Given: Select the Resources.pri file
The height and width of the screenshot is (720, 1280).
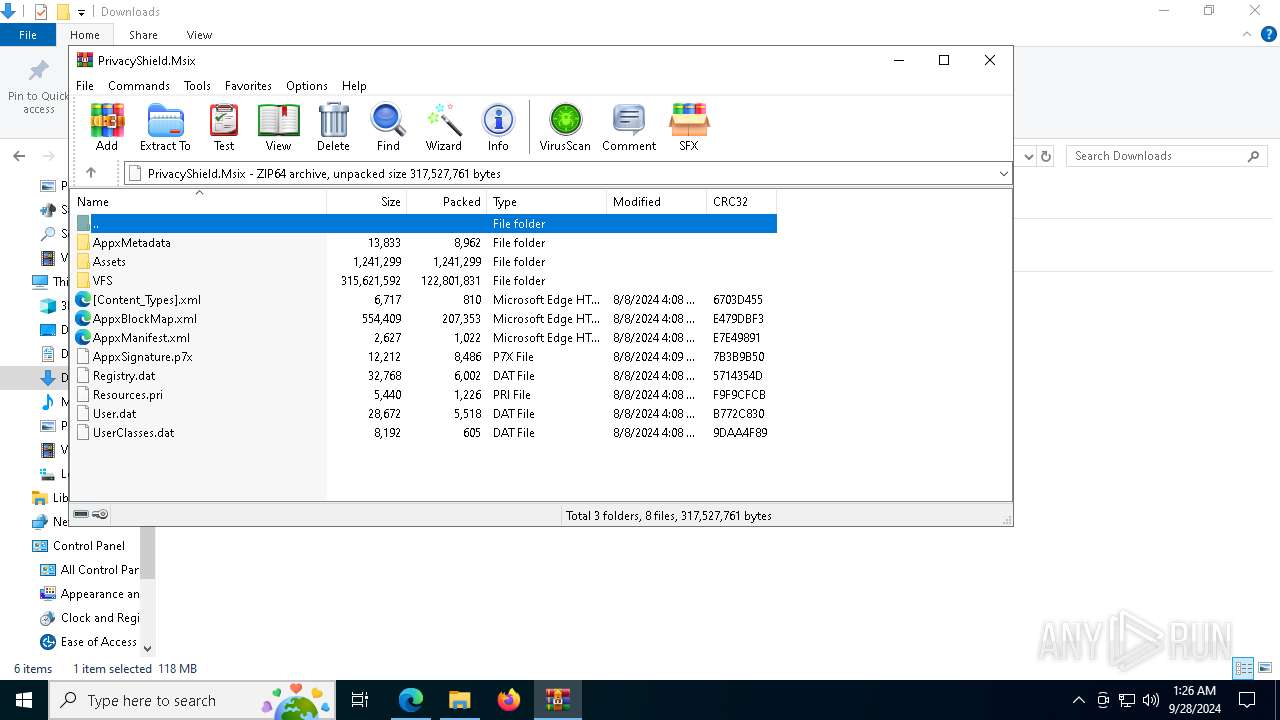Looking at the screenshot, I should point(425,395).
